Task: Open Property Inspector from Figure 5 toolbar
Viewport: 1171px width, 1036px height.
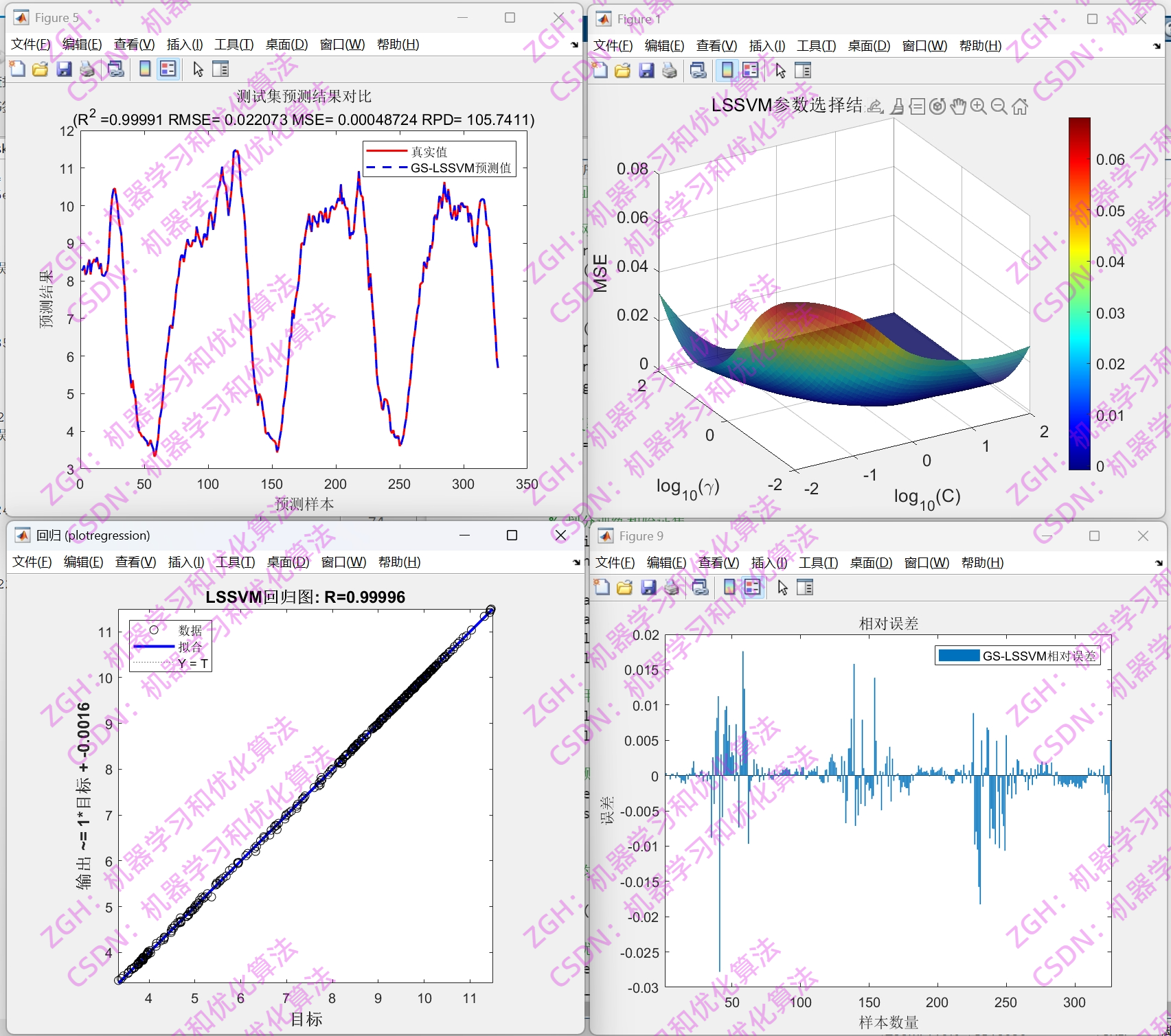Action: coord(220,69)
